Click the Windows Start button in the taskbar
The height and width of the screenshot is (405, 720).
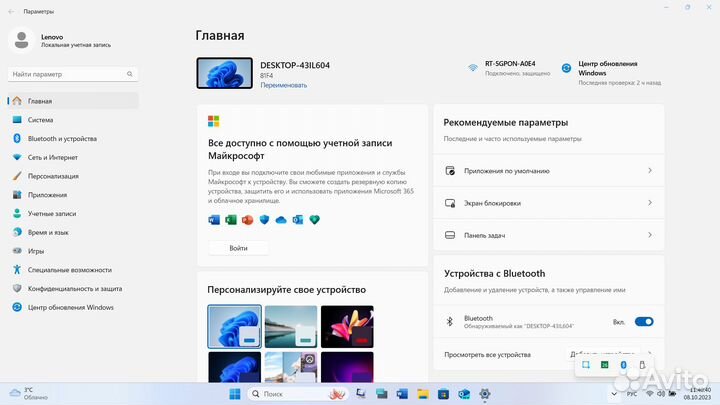click(x=235, y=394)
